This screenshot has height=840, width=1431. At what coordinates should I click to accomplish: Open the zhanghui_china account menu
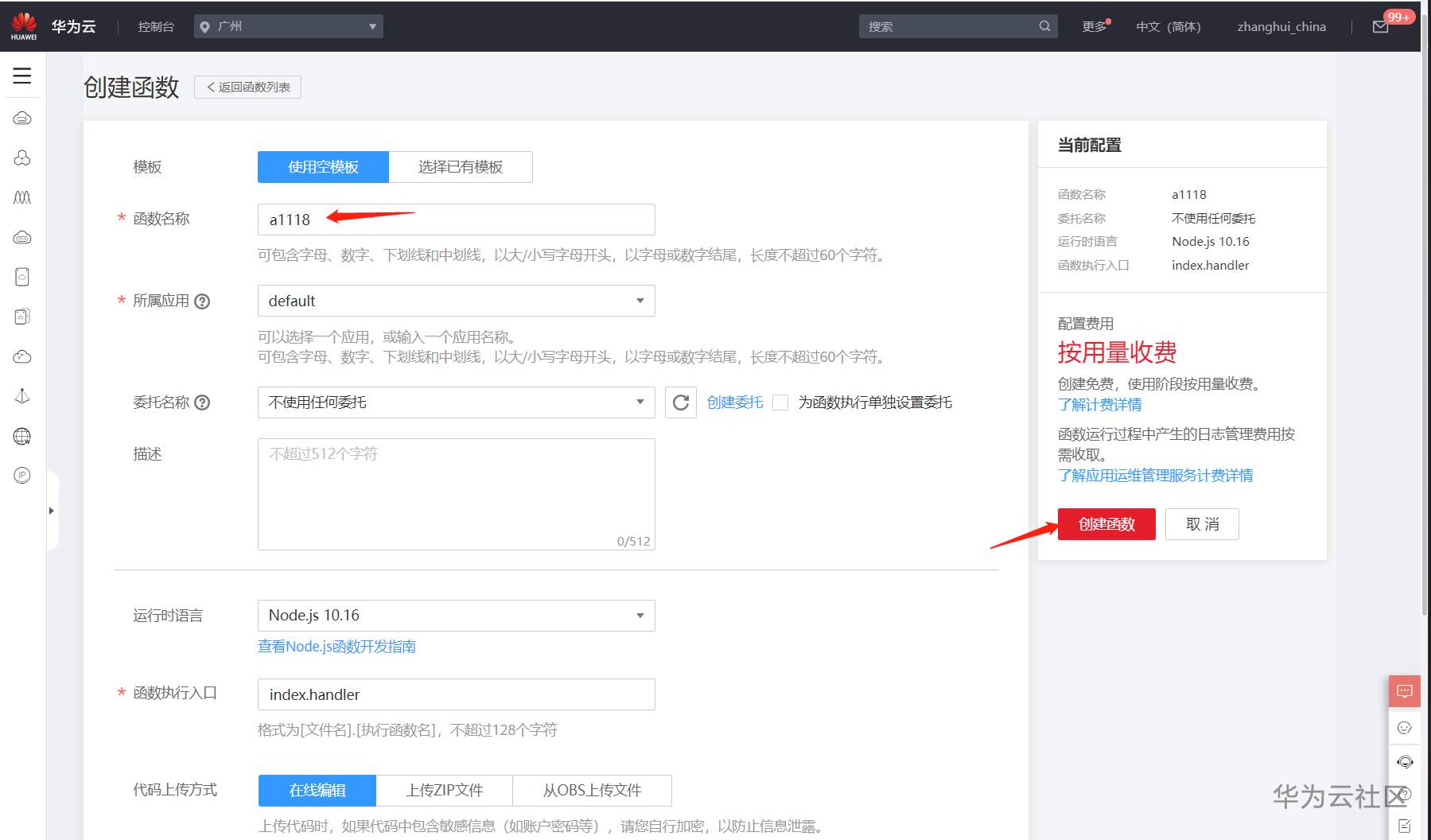[x=1281, y=27]
